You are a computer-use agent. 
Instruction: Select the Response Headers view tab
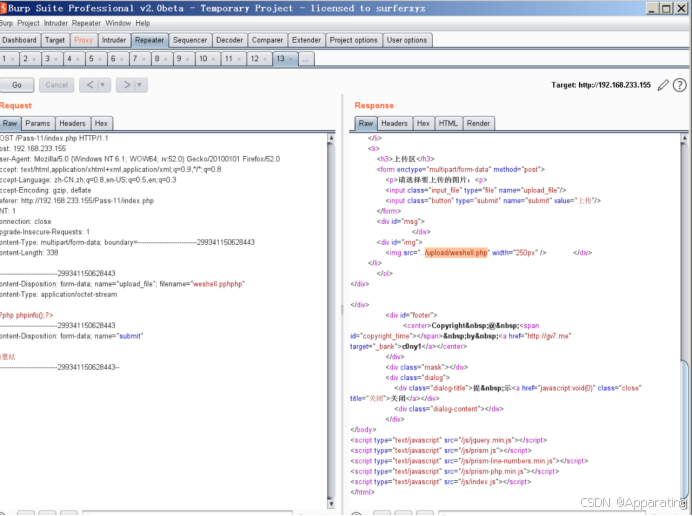[x=395, y=123]
